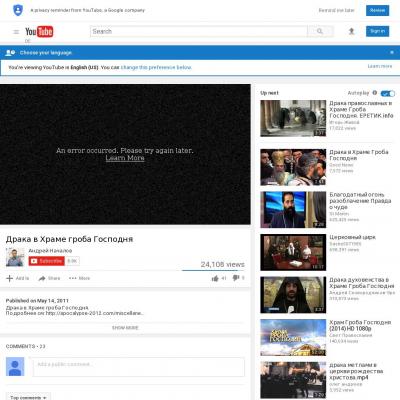The width and height of the screenshot is (400, 400).
Task: Click inside the Search field
Action: (x=199, y=31)
